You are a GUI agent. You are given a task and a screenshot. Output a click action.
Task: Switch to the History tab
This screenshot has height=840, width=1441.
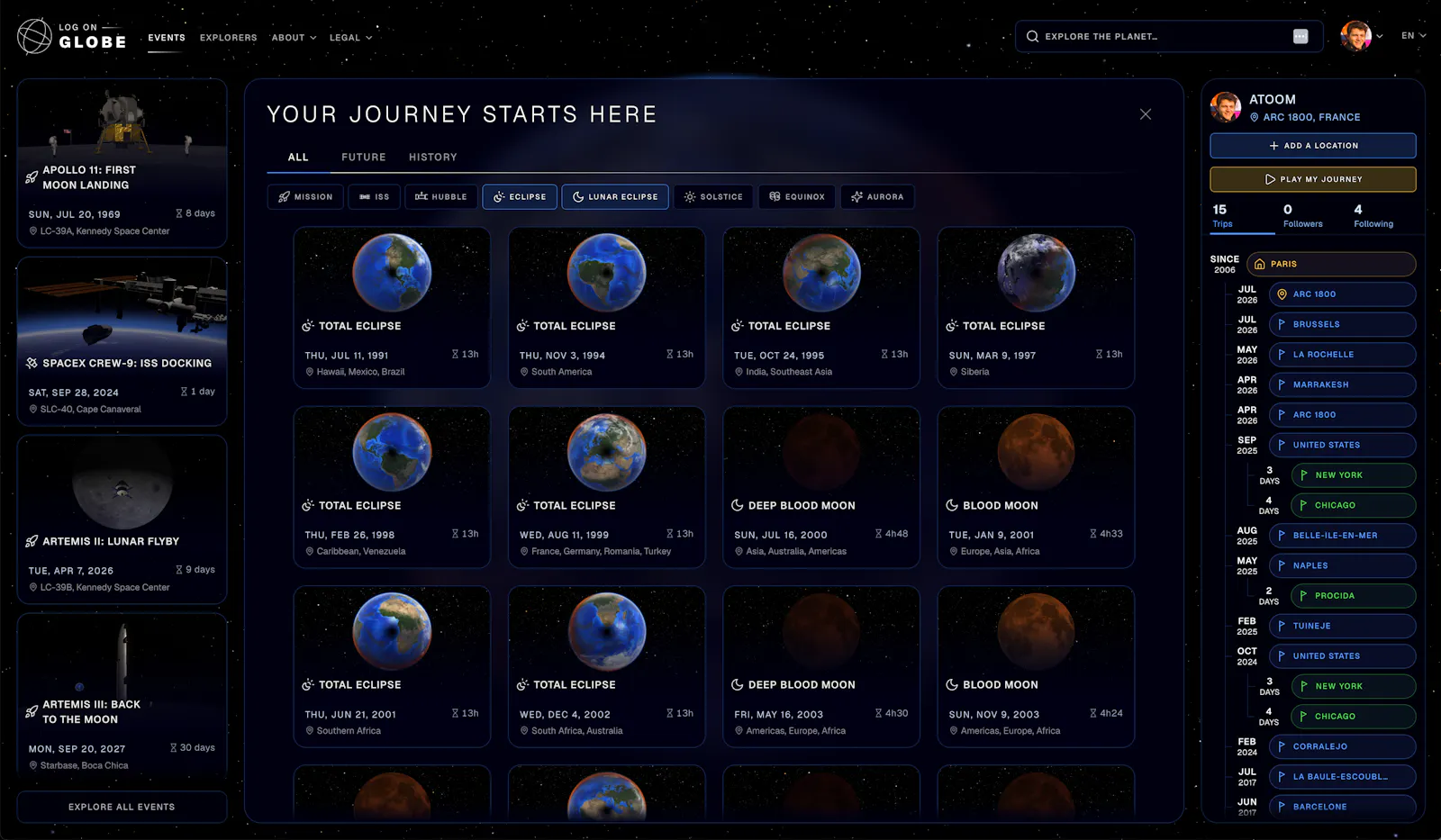(x=433, y=158)
